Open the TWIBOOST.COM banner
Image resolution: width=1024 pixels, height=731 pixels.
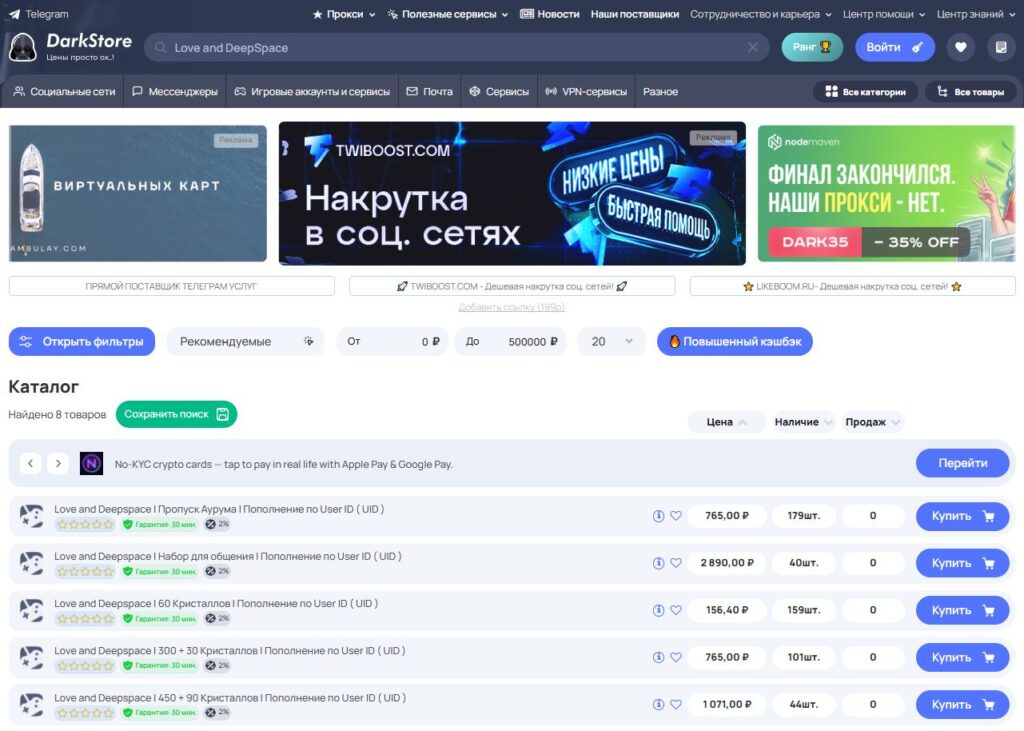[x=512, y=193]
